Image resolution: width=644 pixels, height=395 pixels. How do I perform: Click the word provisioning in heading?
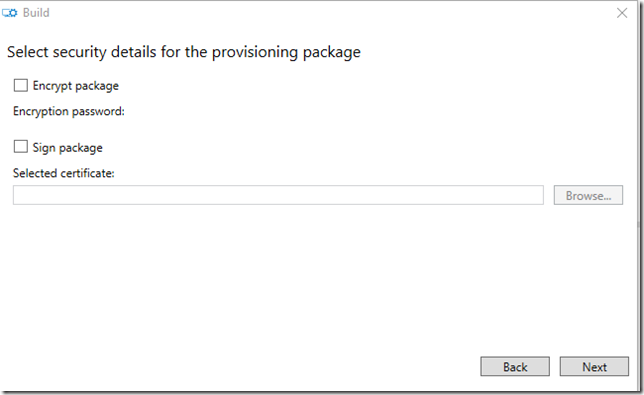pos(255,53)
